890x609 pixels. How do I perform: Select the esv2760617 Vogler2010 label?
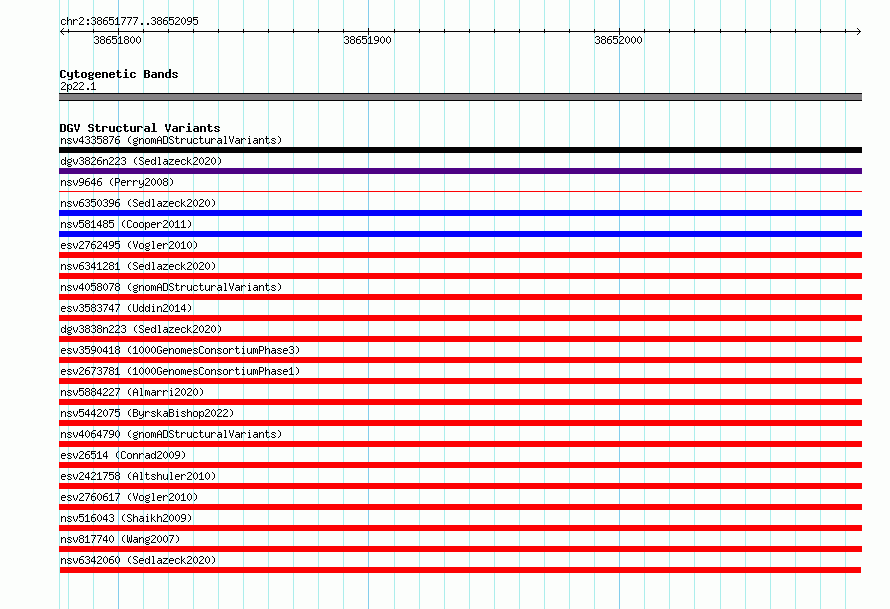click(x=129, y=497)
